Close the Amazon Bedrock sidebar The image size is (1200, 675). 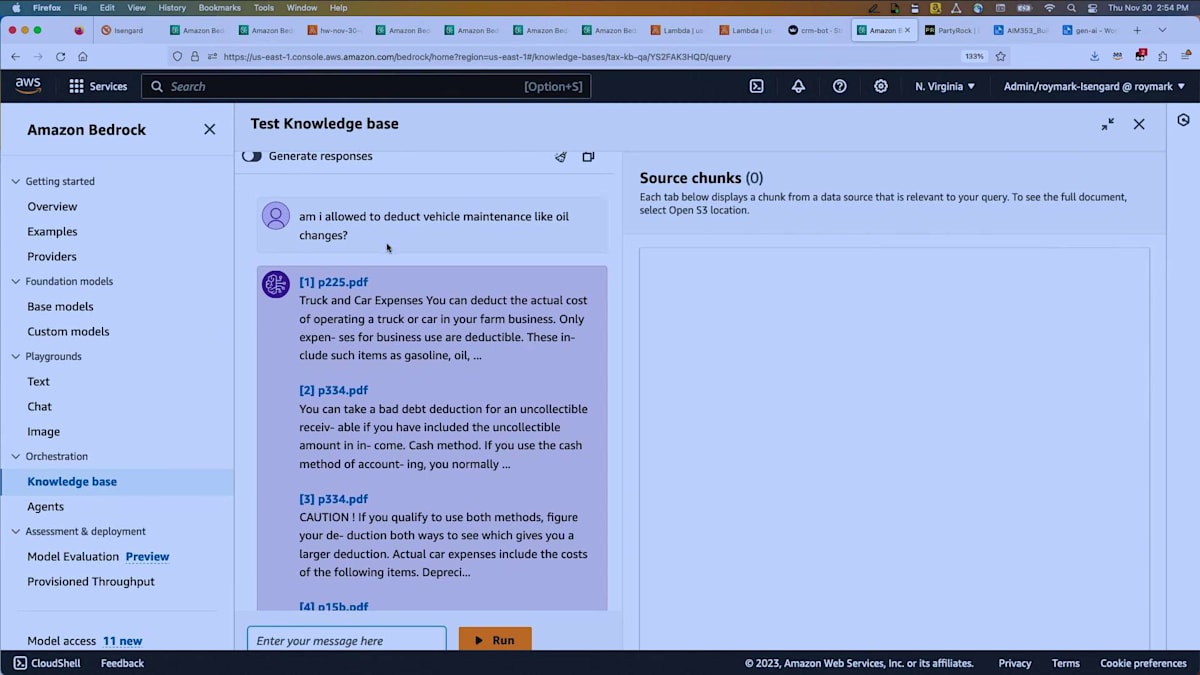tap(209, 129)
